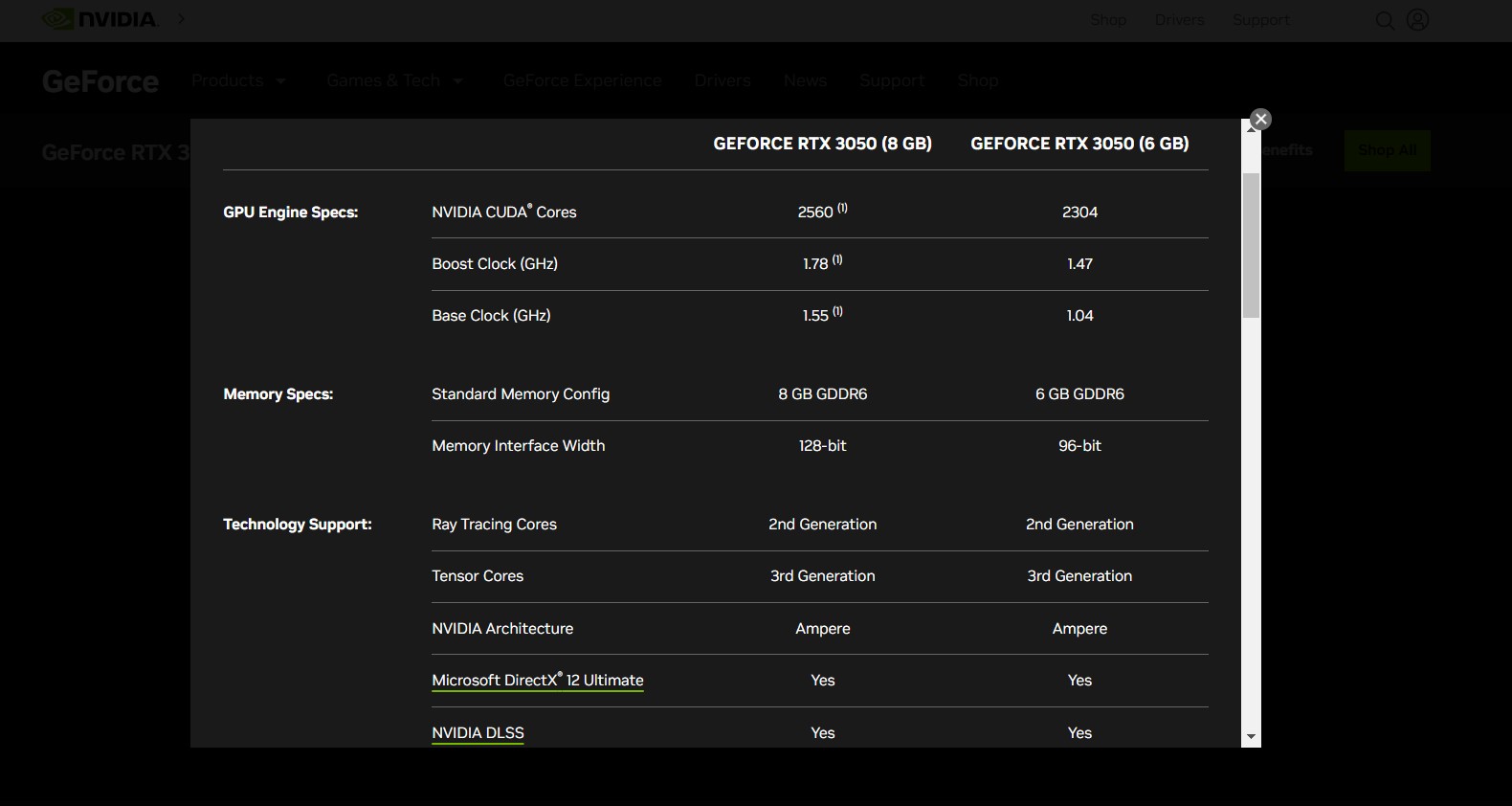Click the Technology Support heading
Viewport: 1512px width, 806px height.
pos(298,525)
